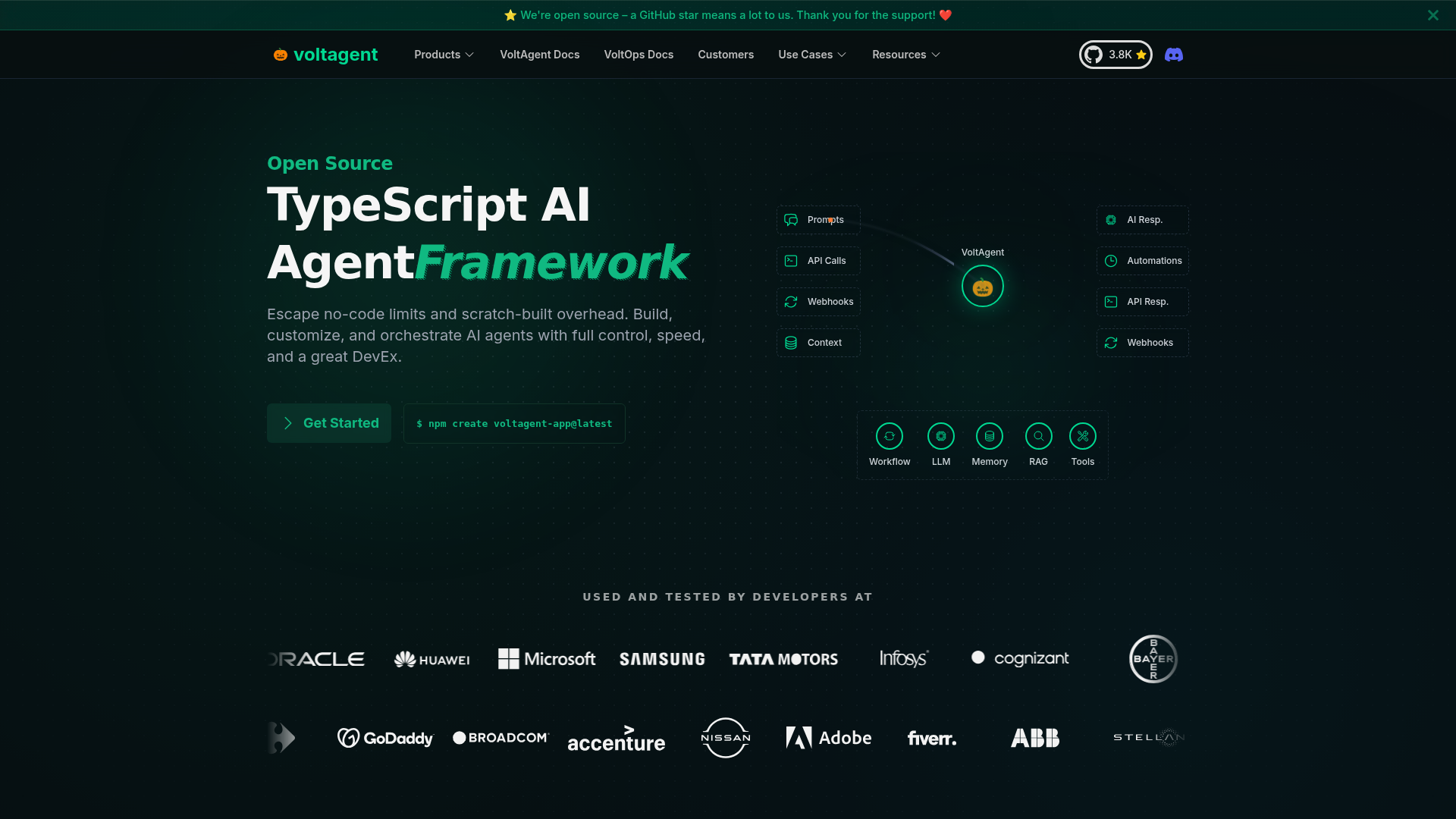
Task: Select the API Calls icon
Action: [791, 260]
